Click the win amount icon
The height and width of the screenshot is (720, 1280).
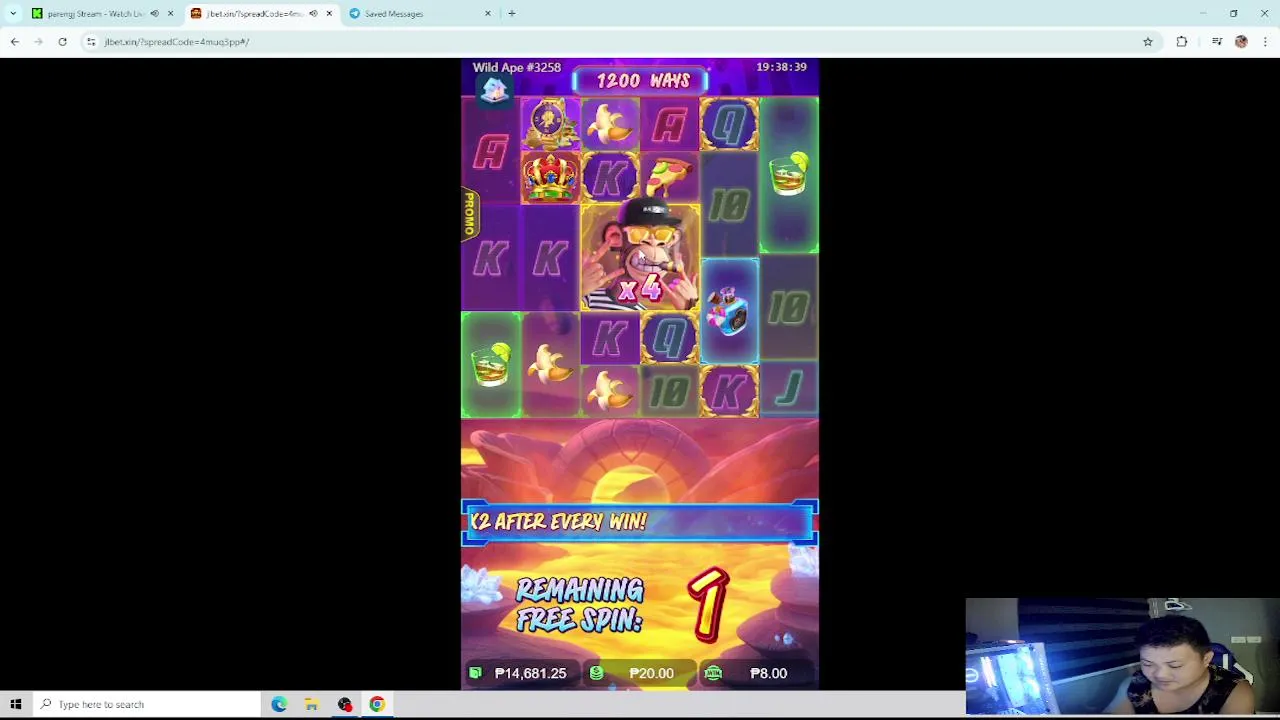(713, 673)
